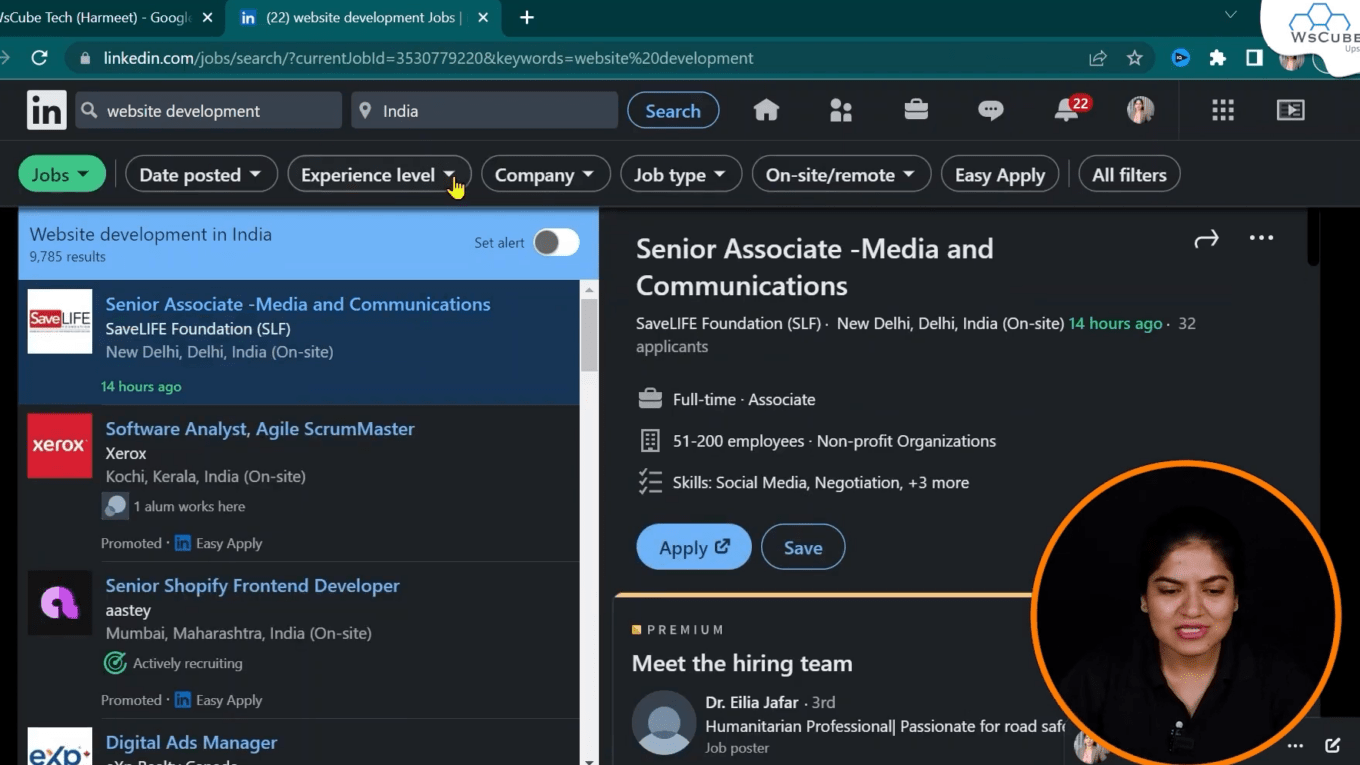Click Dr. Eilia Jafar's profile picture
Viewport: 1360px width, 765px height.
tap(664, 722)
